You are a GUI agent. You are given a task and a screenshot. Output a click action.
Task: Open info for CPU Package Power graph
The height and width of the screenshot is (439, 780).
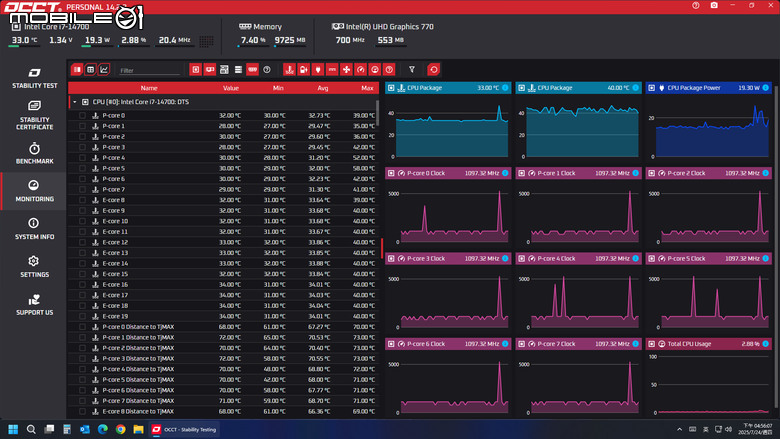766,88
